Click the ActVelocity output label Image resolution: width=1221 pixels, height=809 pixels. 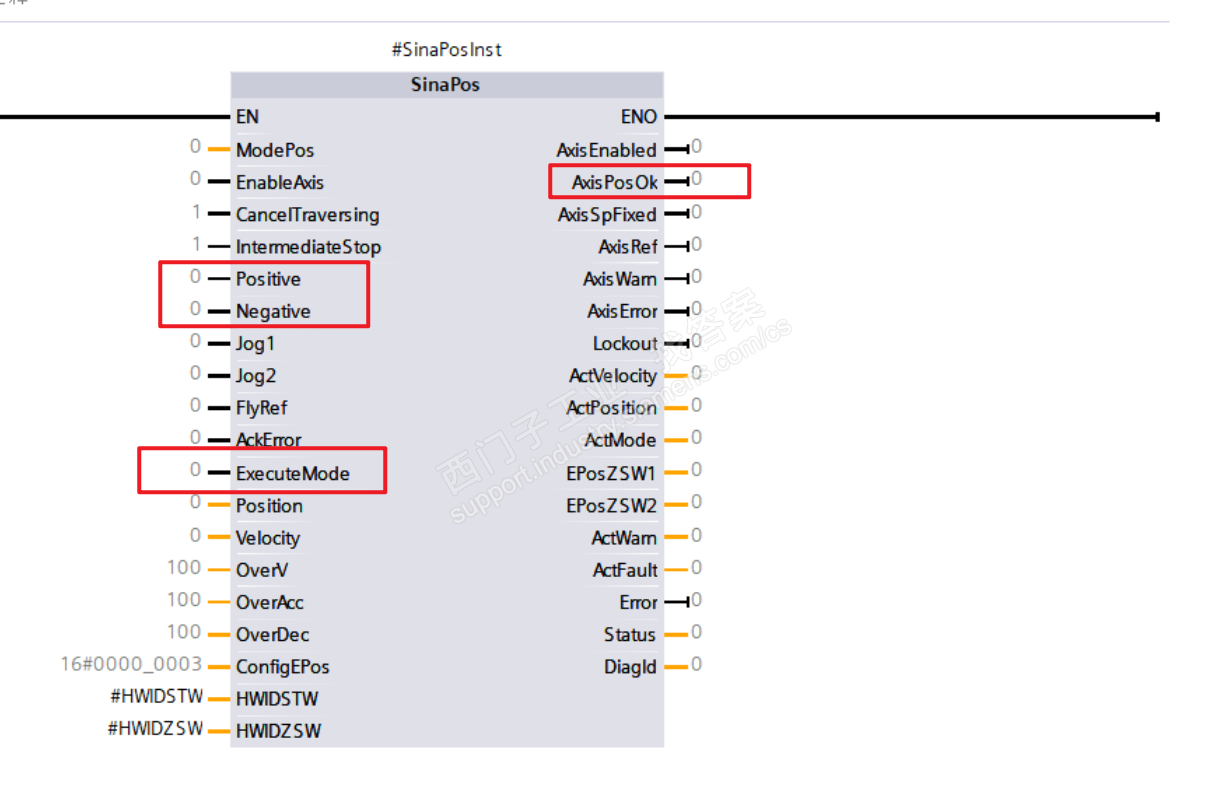pos(613,376)
